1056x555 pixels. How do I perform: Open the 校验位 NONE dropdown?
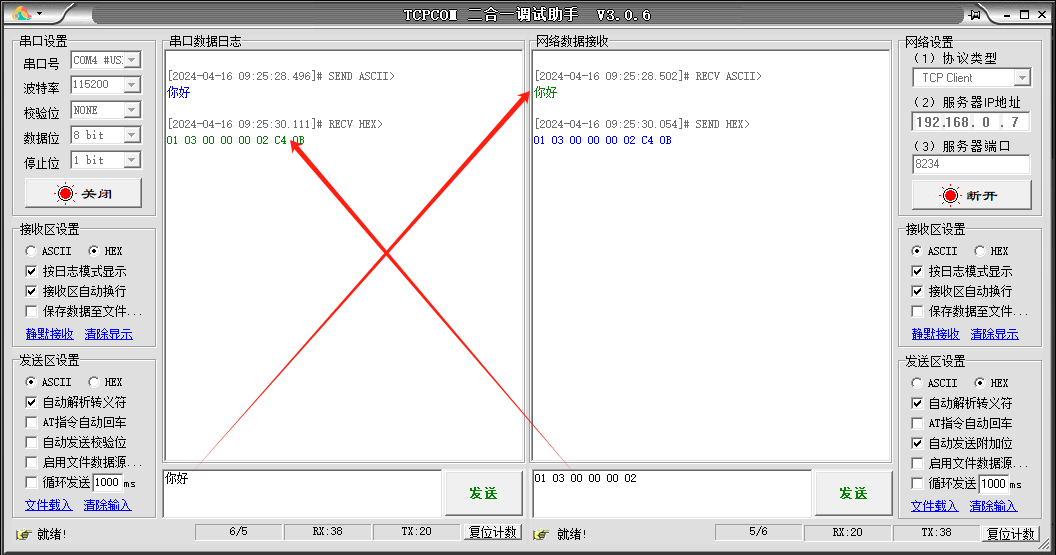click(x=132, y=110)
